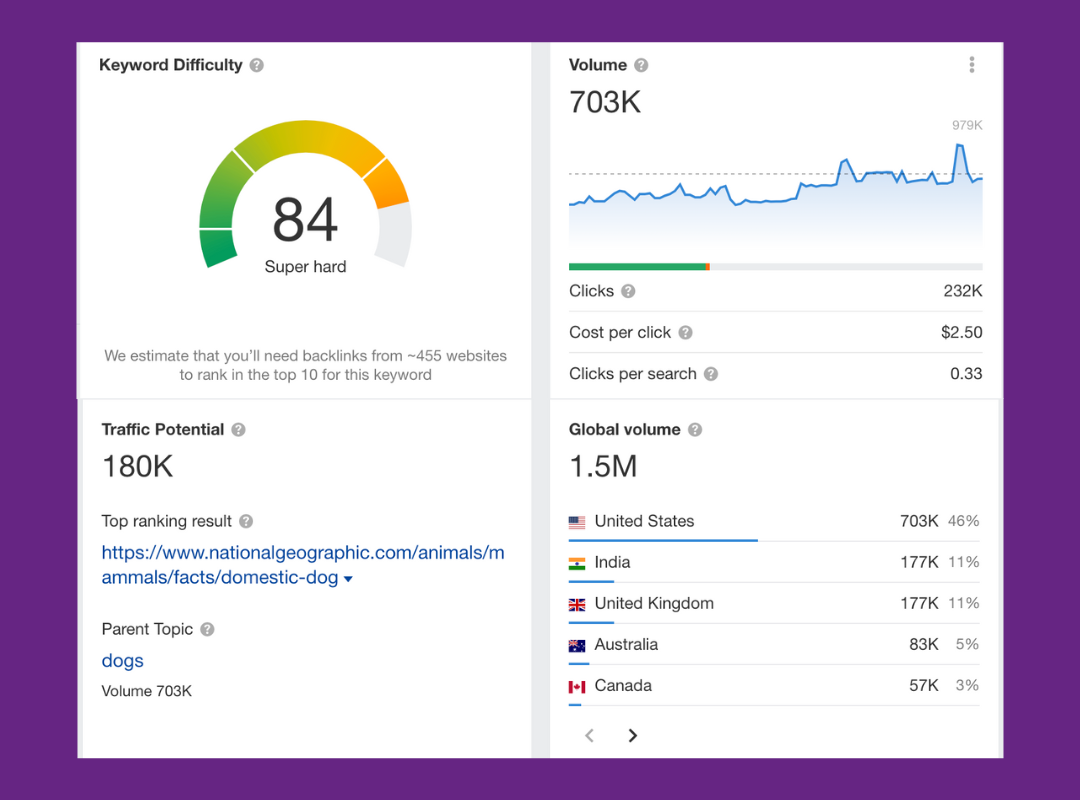Image resolution: width=1080 pixels, height=800 pixels.
Task: Open the nationalgeographic.com top ranking link
Action: coord(302,565)
